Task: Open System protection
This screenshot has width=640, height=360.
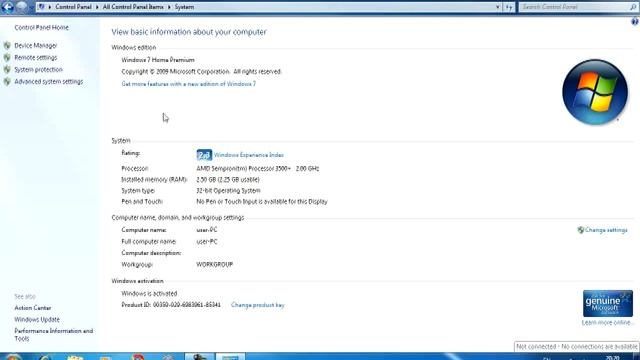Action: click(39, 70)
